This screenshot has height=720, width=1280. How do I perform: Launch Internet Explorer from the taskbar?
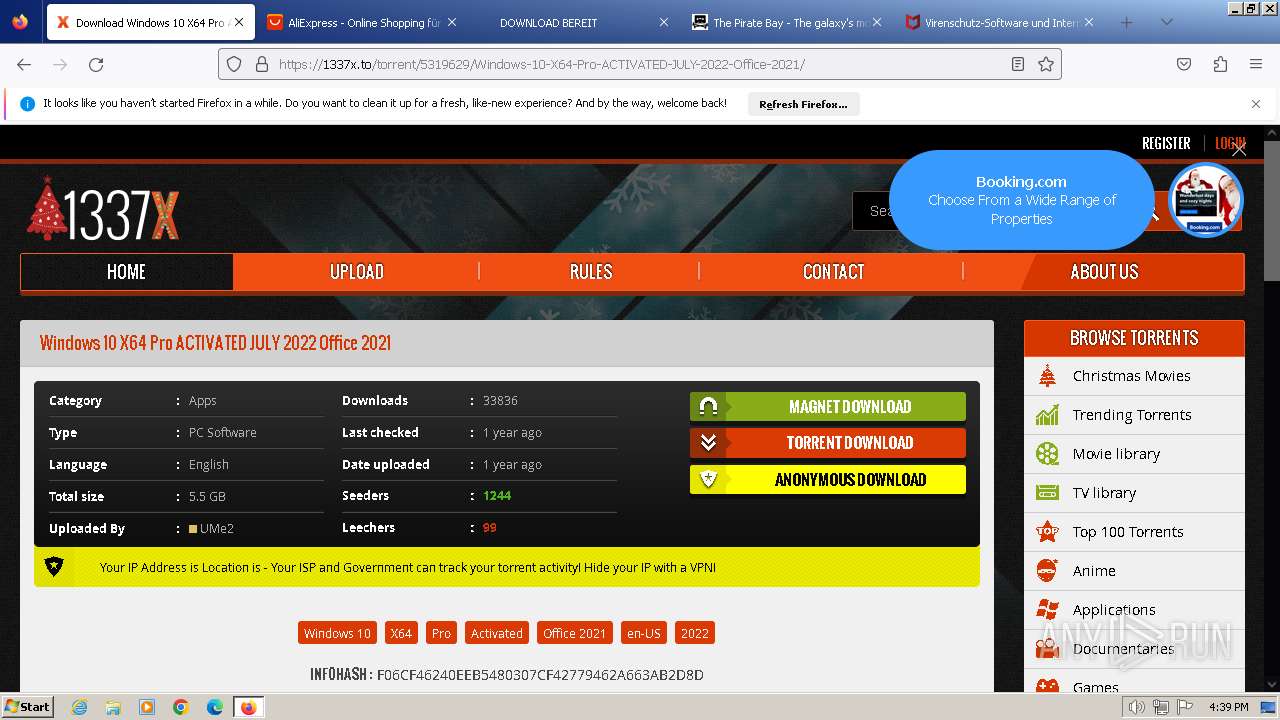tap(80, 707)
